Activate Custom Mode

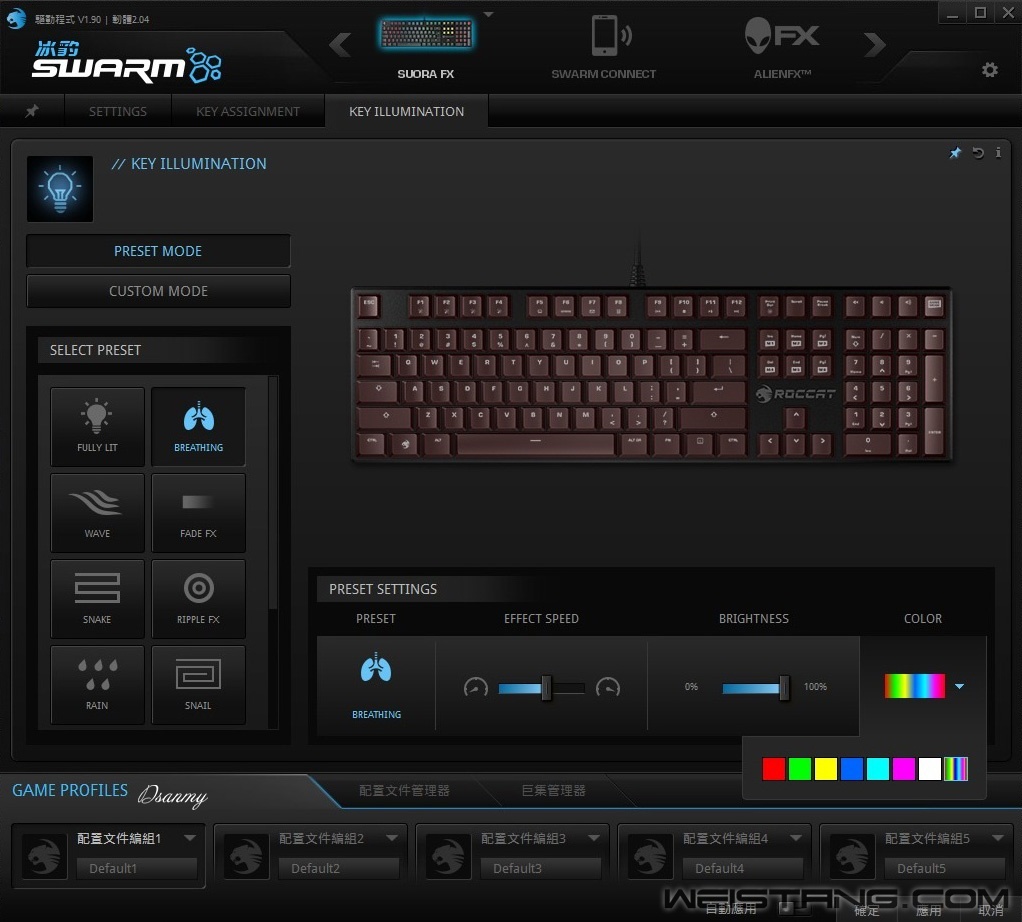(158, 291)
